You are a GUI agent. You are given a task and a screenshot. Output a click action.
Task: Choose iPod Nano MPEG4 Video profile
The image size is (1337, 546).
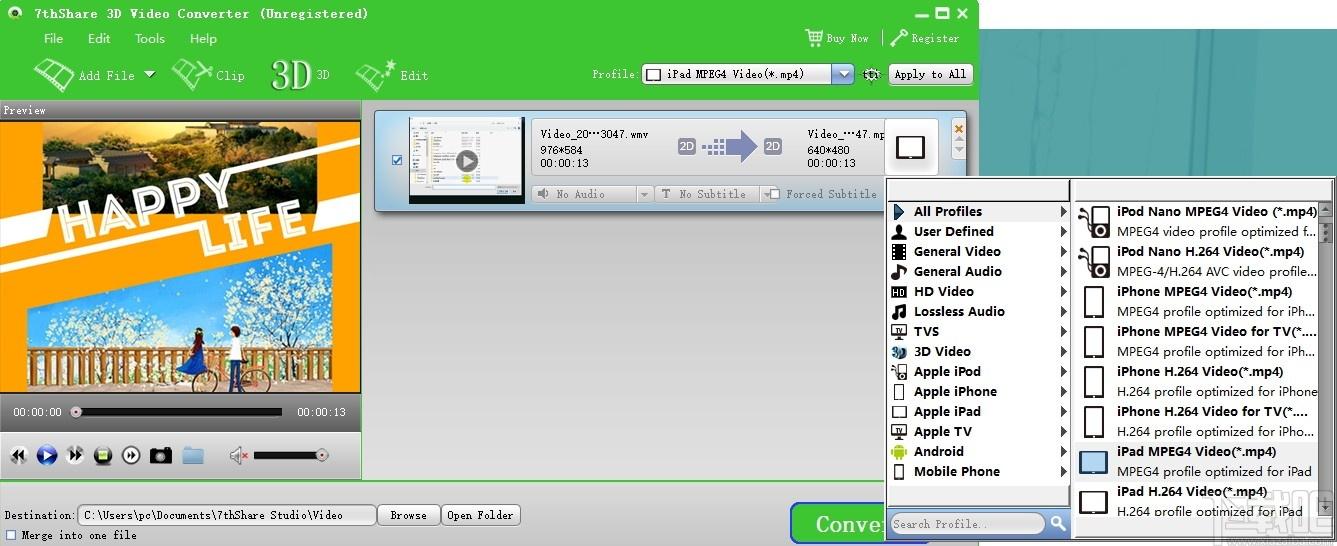point(1198,221)
